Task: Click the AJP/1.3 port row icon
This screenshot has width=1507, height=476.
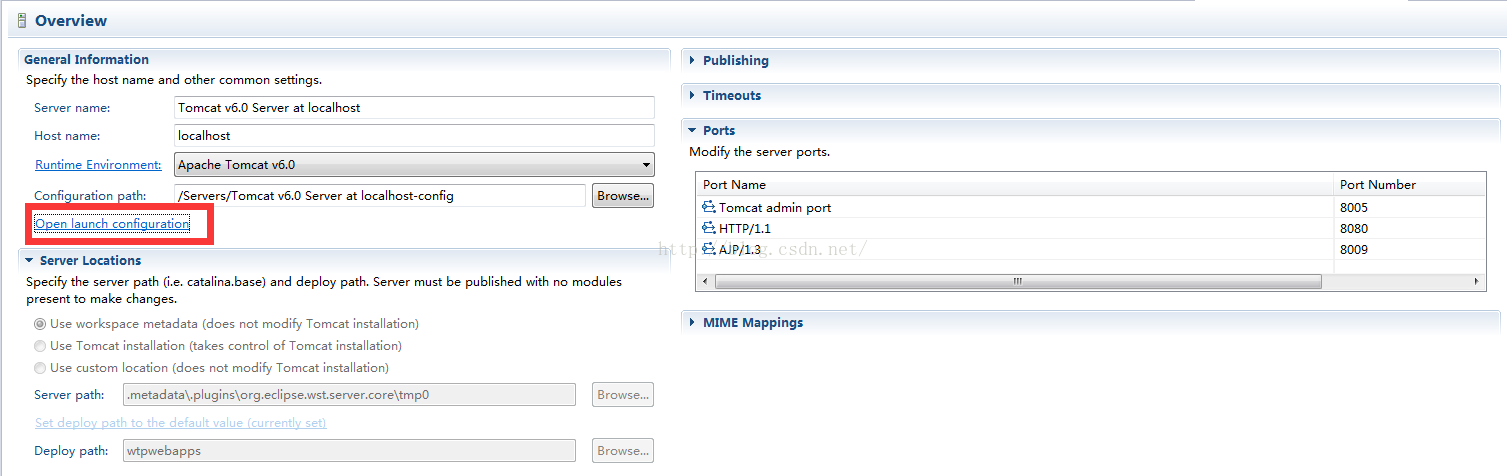Action: tap(709, 250)
